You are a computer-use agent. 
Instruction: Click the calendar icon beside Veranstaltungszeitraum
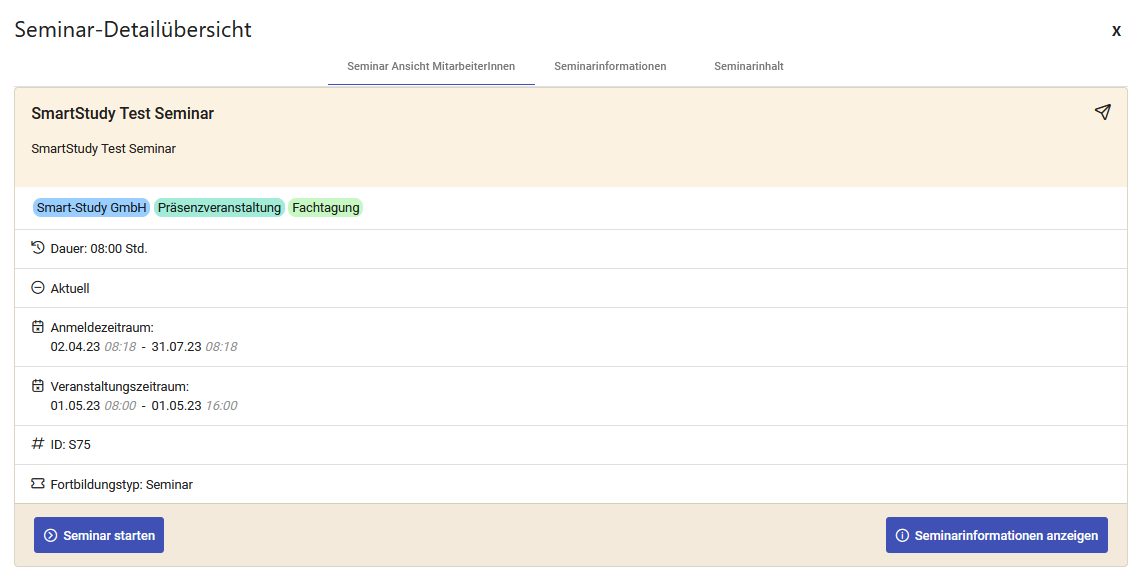coord(38,386)
